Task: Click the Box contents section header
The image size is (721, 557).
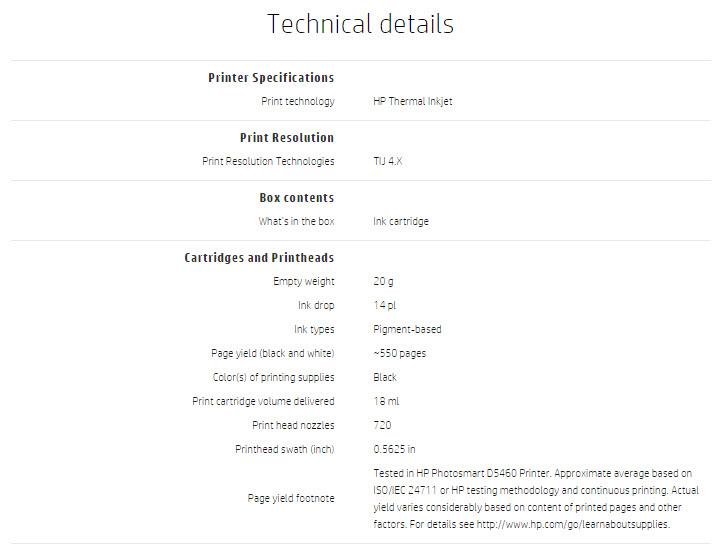Action: point(296,198)
